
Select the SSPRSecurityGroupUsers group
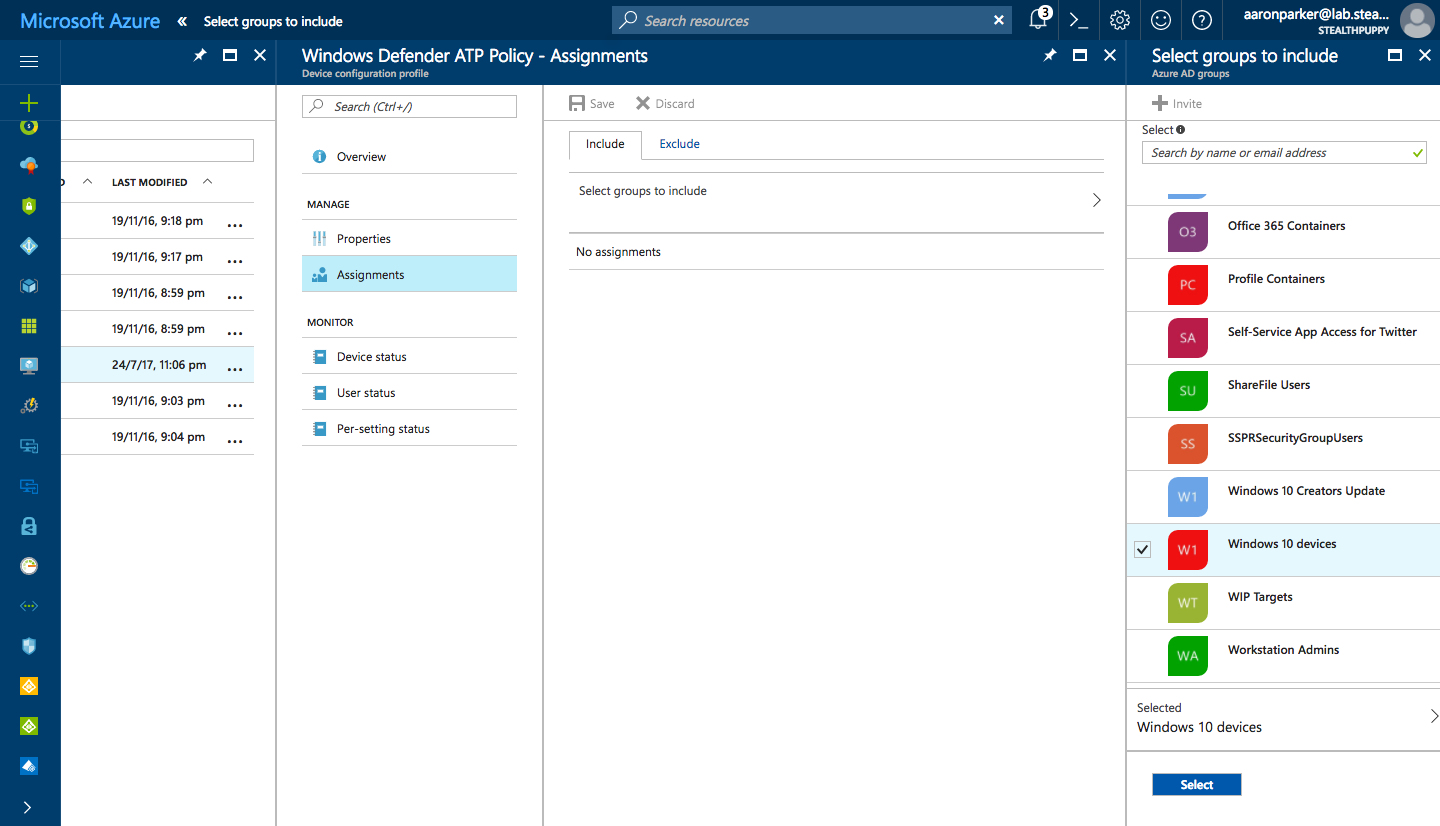(x=1283, y=444)
